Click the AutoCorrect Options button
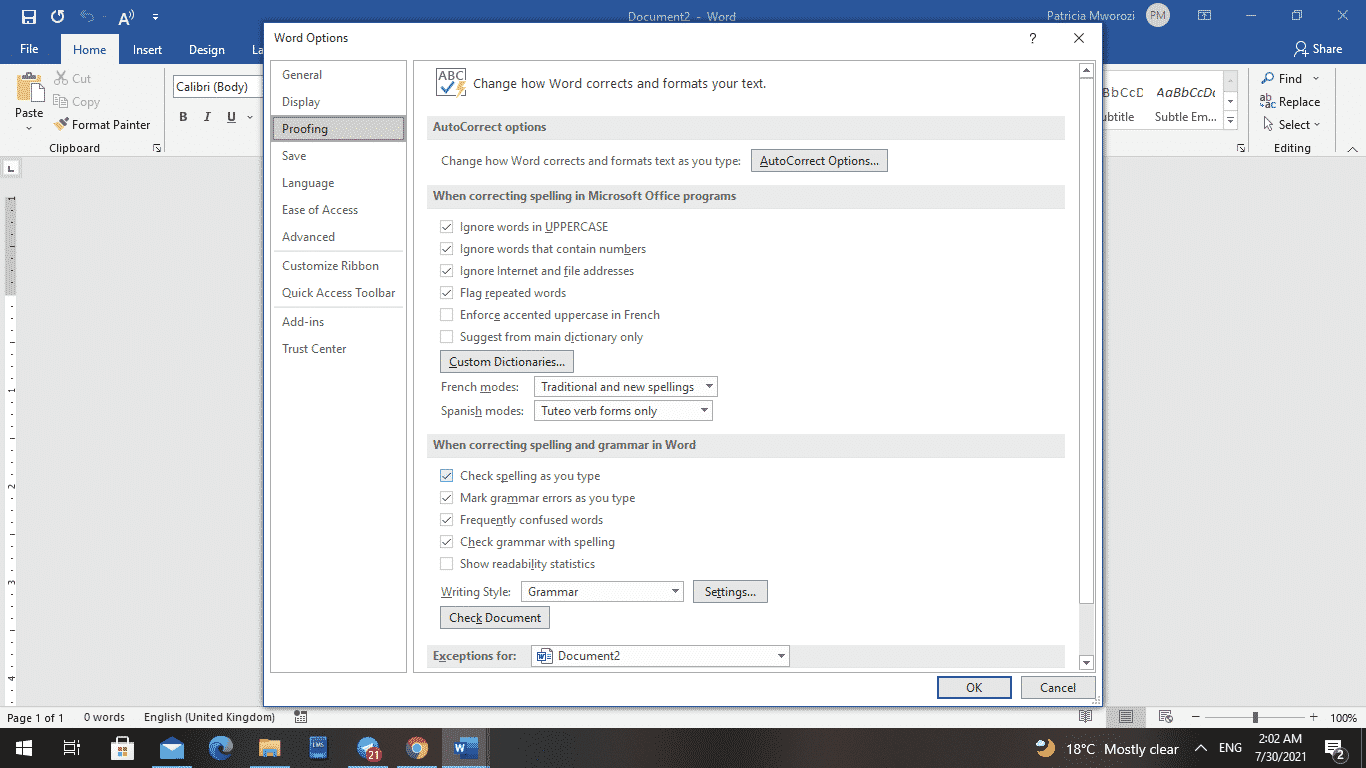The image size is (1366, 768). pos(819,160)
